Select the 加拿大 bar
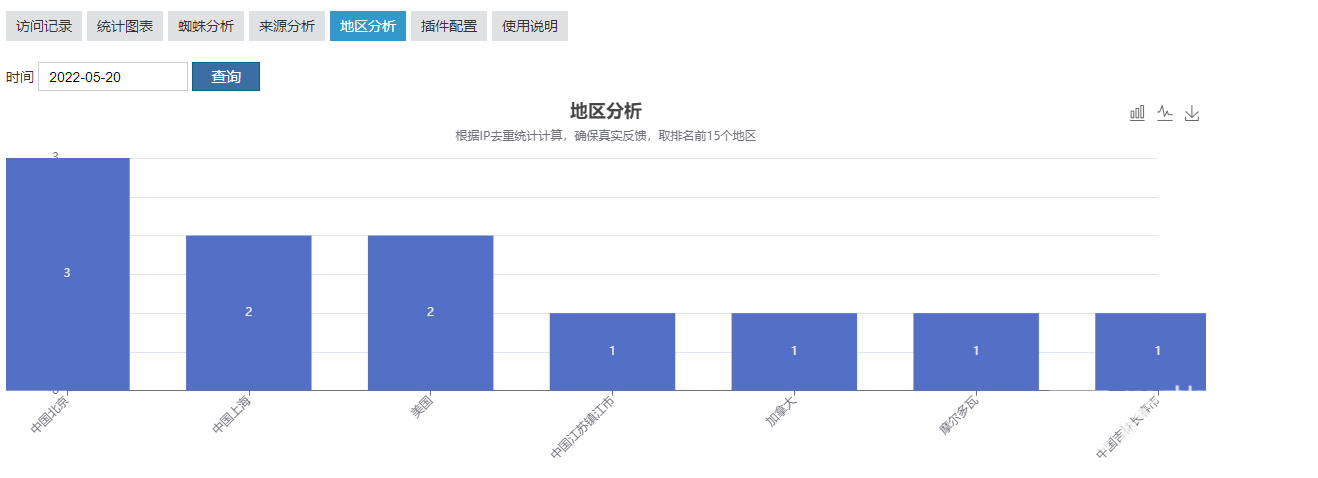Screen dimensions: 1318x478 (794, 352)
